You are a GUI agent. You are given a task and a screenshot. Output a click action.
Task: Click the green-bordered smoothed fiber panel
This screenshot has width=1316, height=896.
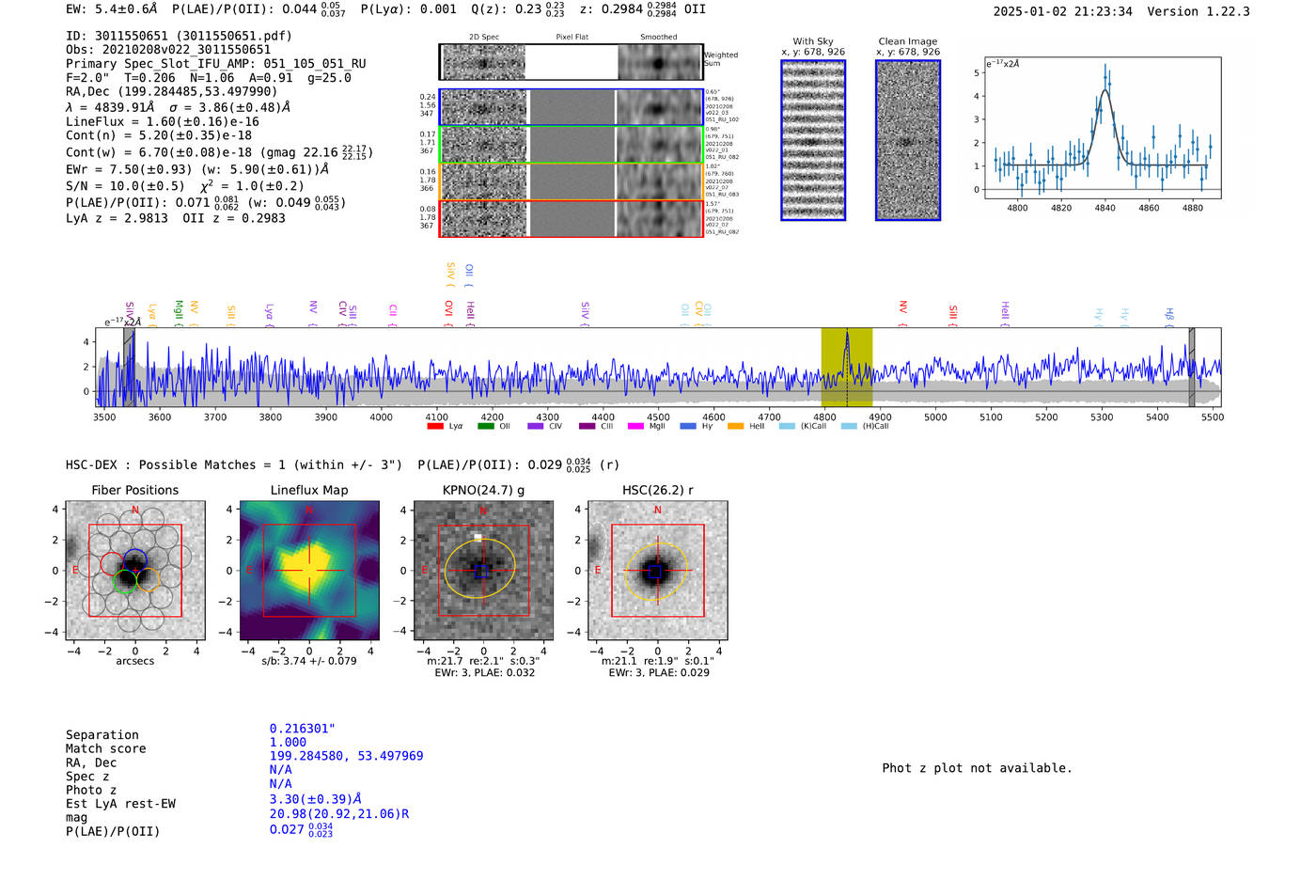coord(659,145)
